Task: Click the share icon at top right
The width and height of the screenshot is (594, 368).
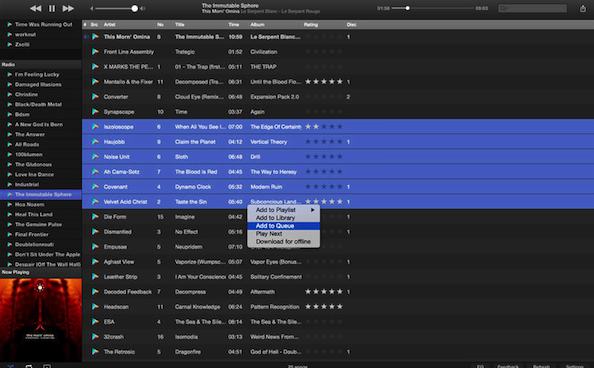Action: tap(583, 8)
